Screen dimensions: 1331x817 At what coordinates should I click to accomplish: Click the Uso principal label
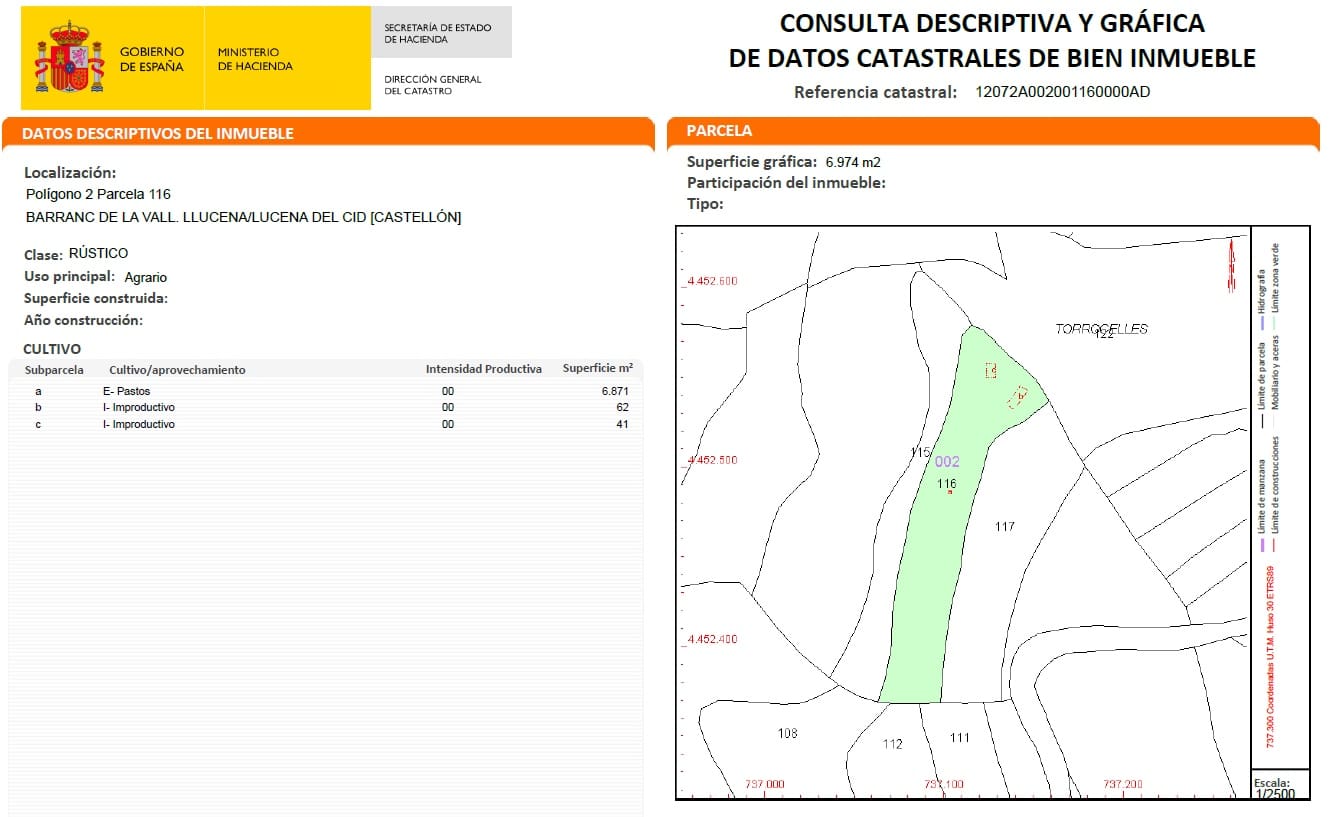[70, 277]
